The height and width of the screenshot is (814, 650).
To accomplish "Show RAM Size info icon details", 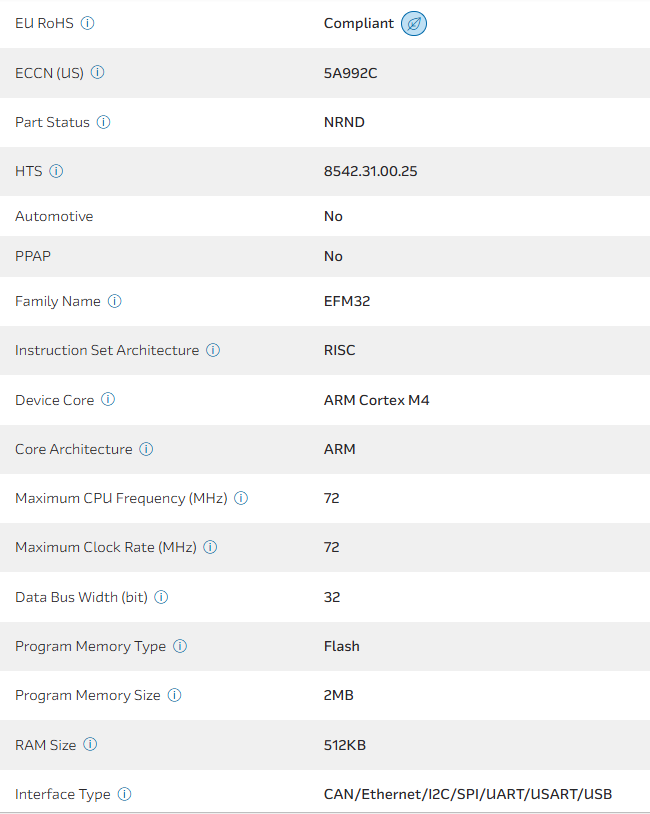I will pos(90,744).
